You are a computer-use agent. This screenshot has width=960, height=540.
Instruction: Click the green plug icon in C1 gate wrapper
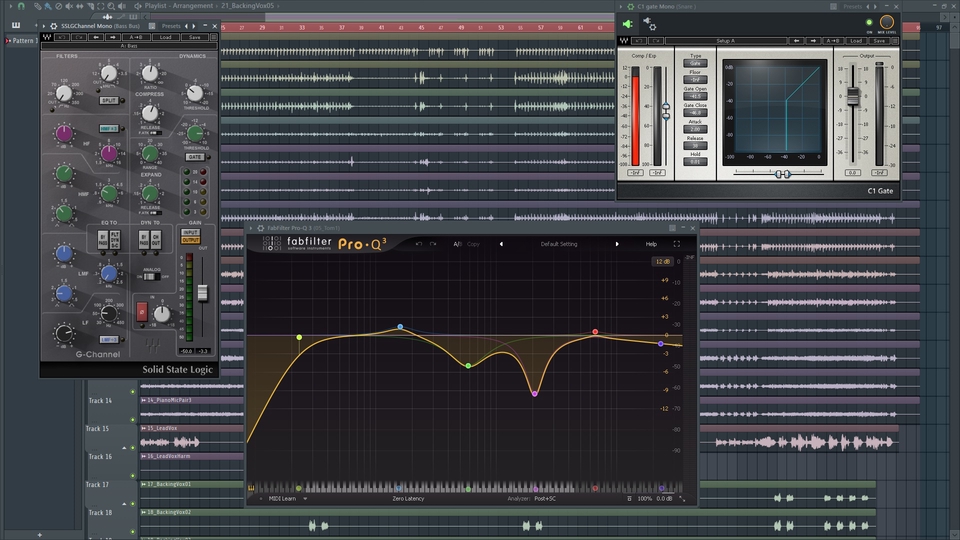pyautogui.click(x=628, y=24)
